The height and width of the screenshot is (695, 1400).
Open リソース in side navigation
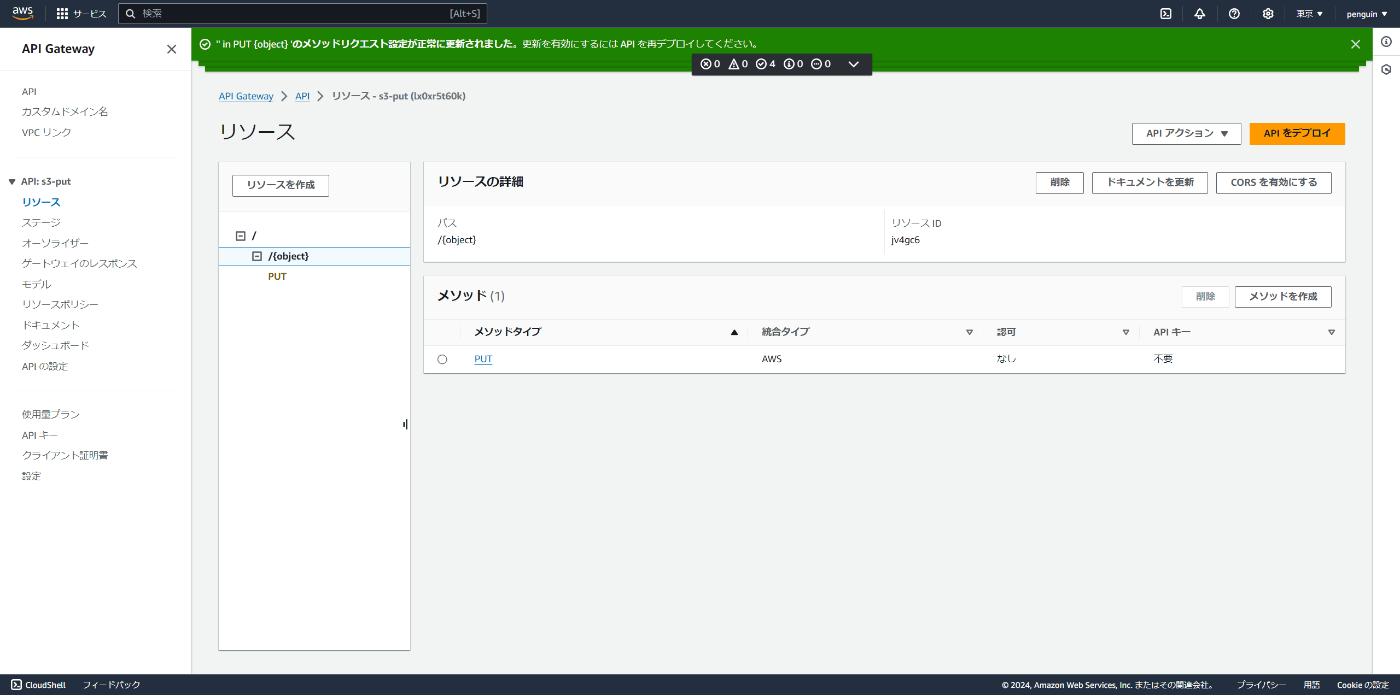[x=41, y=202]
